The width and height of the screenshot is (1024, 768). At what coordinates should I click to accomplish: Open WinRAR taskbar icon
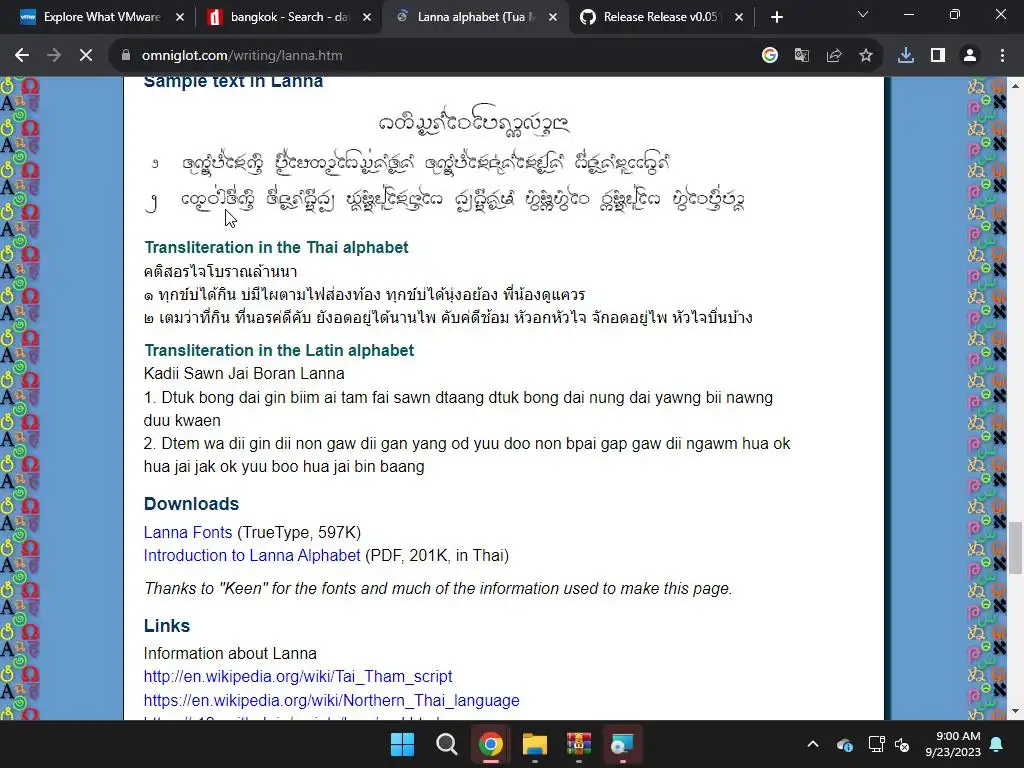point(579,744)
